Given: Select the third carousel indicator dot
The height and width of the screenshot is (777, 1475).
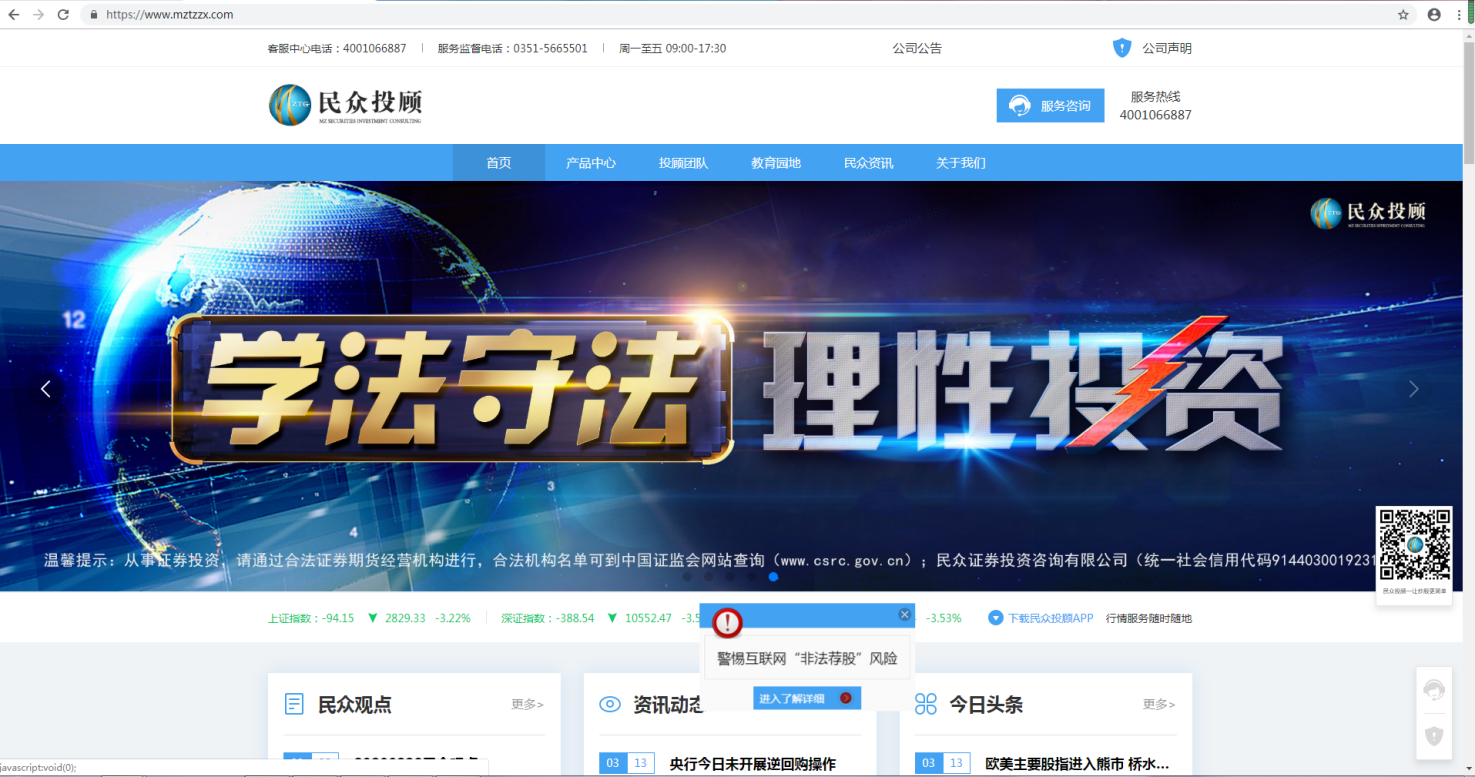Looking at the screenshot, I should pos(730,577).
